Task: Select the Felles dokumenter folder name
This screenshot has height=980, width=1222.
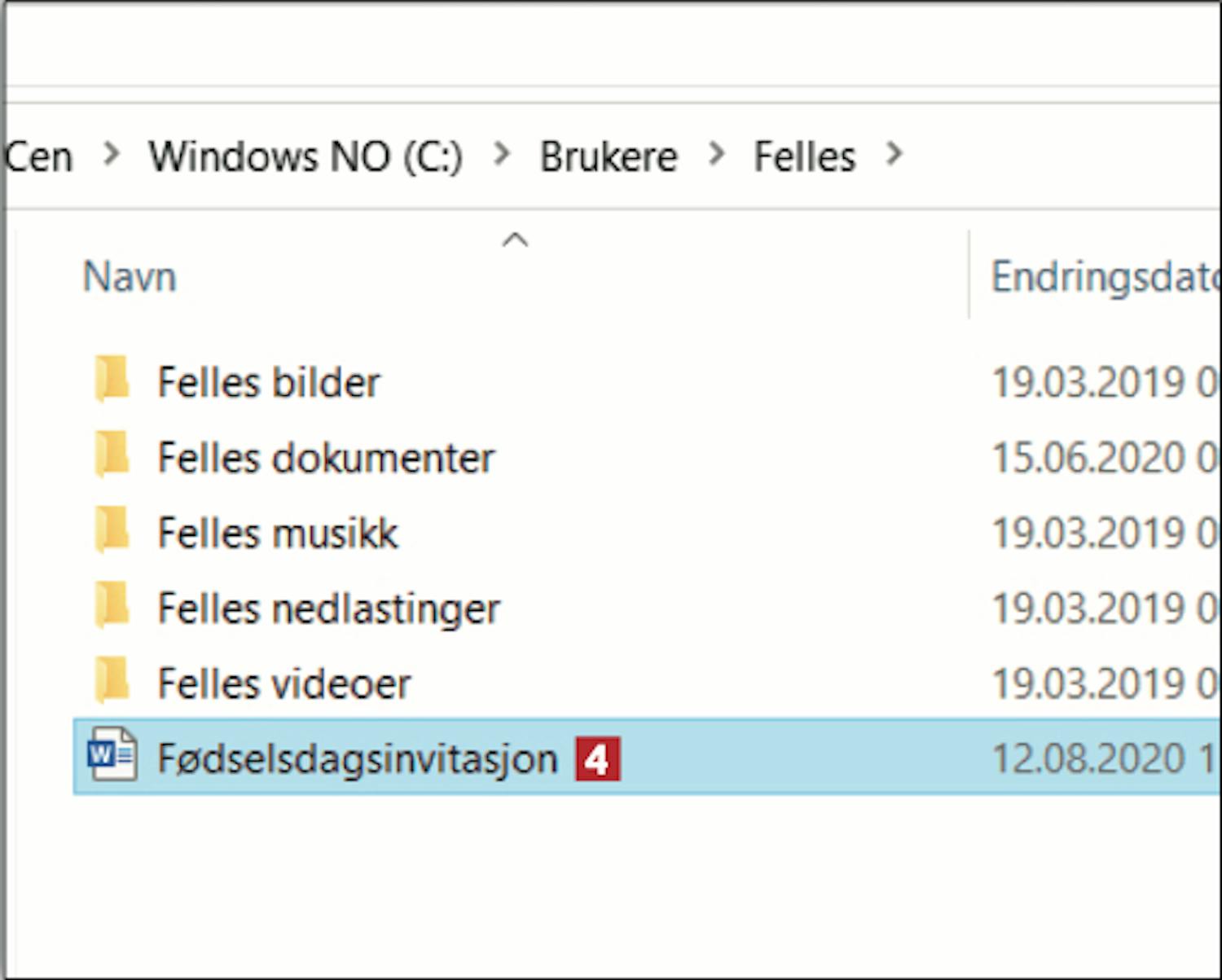Action: coord(326,458)
